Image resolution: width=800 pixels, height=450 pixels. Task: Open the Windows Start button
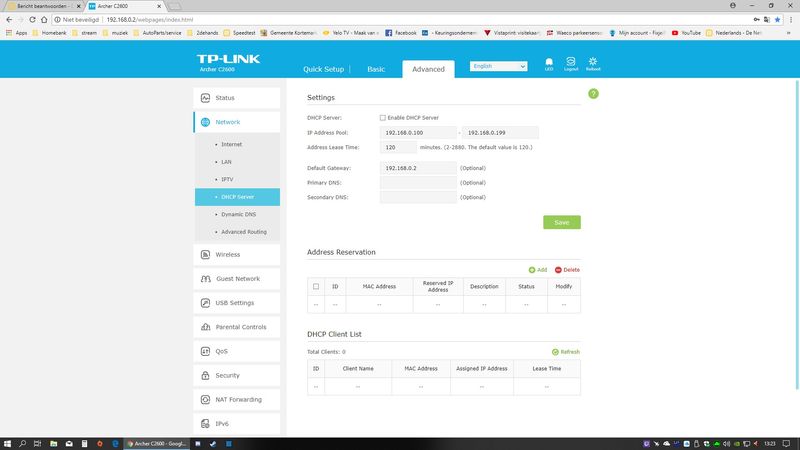(7, 444)
